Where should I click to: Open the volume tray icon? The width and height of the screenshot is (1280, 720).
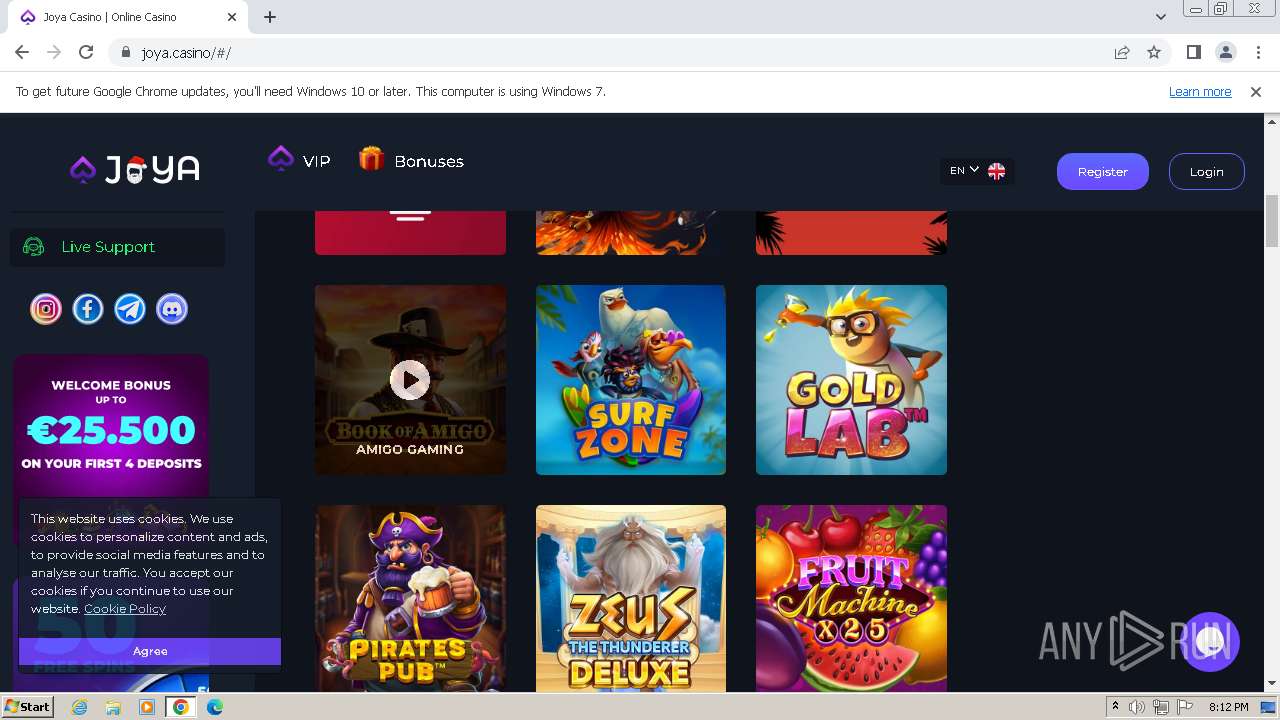pos(1137,707)
